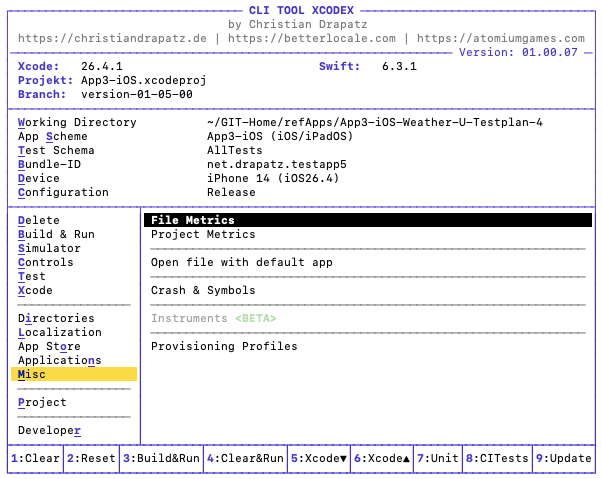This screenshot has height=479, width=602.
Task: Open the Developer menu entry
Action: [x=49, y=430]
